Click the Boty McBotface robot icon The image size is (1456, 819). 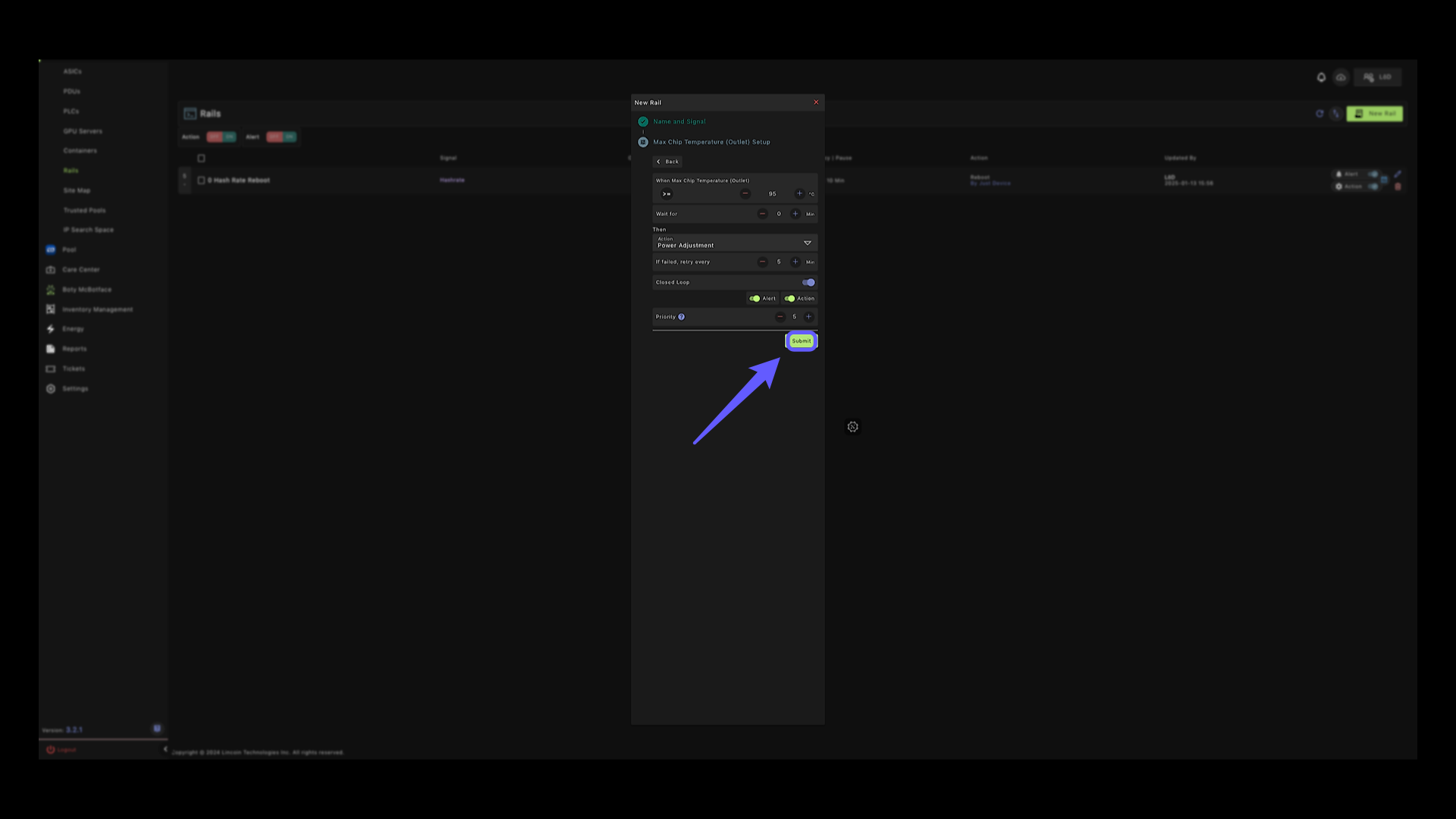point(51,290)
